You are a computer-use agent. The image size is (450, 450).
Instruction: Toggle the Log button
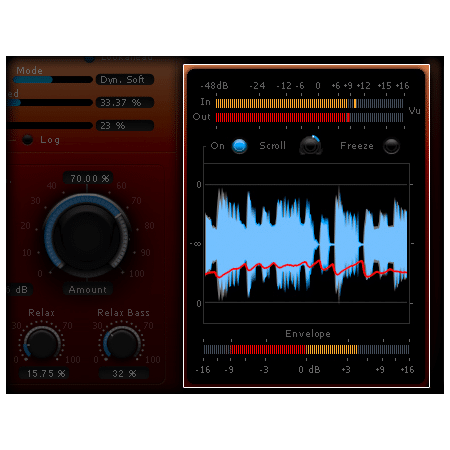(28, 140)
